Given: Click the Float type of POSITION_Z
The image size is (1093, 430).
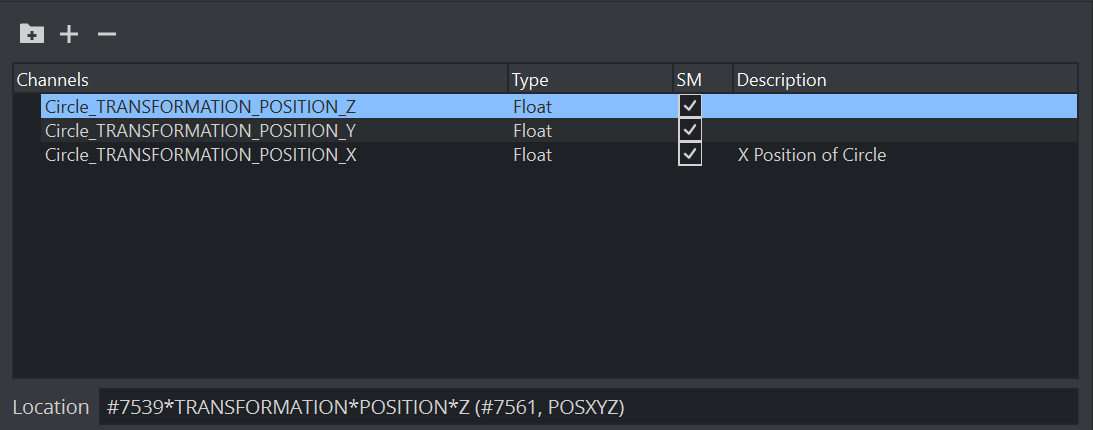Looking at the screenshot, I should click(533, 106).
